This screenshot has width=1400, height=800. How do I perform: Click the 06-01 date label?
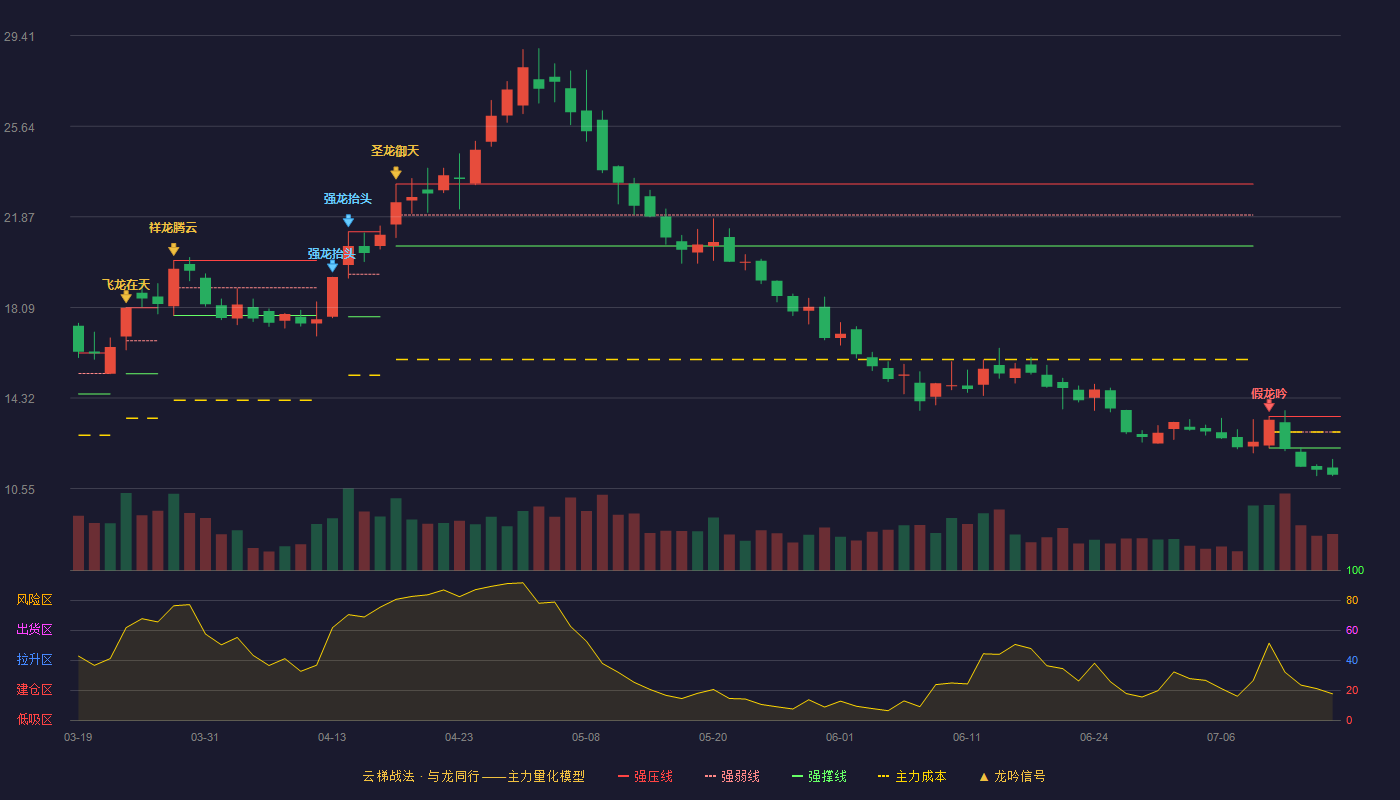coord(840,737)
